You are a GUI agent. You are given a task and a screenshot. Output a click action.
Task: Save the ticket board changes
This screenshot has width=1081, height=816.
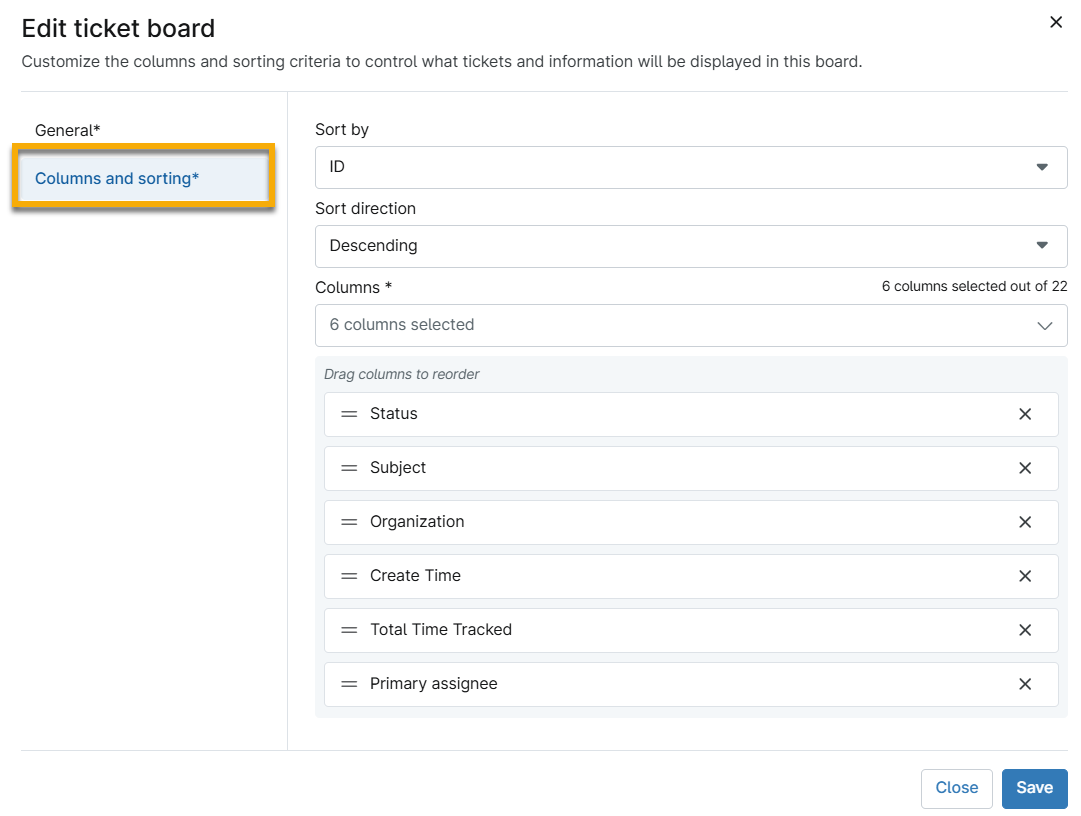tap(1034, 788)
